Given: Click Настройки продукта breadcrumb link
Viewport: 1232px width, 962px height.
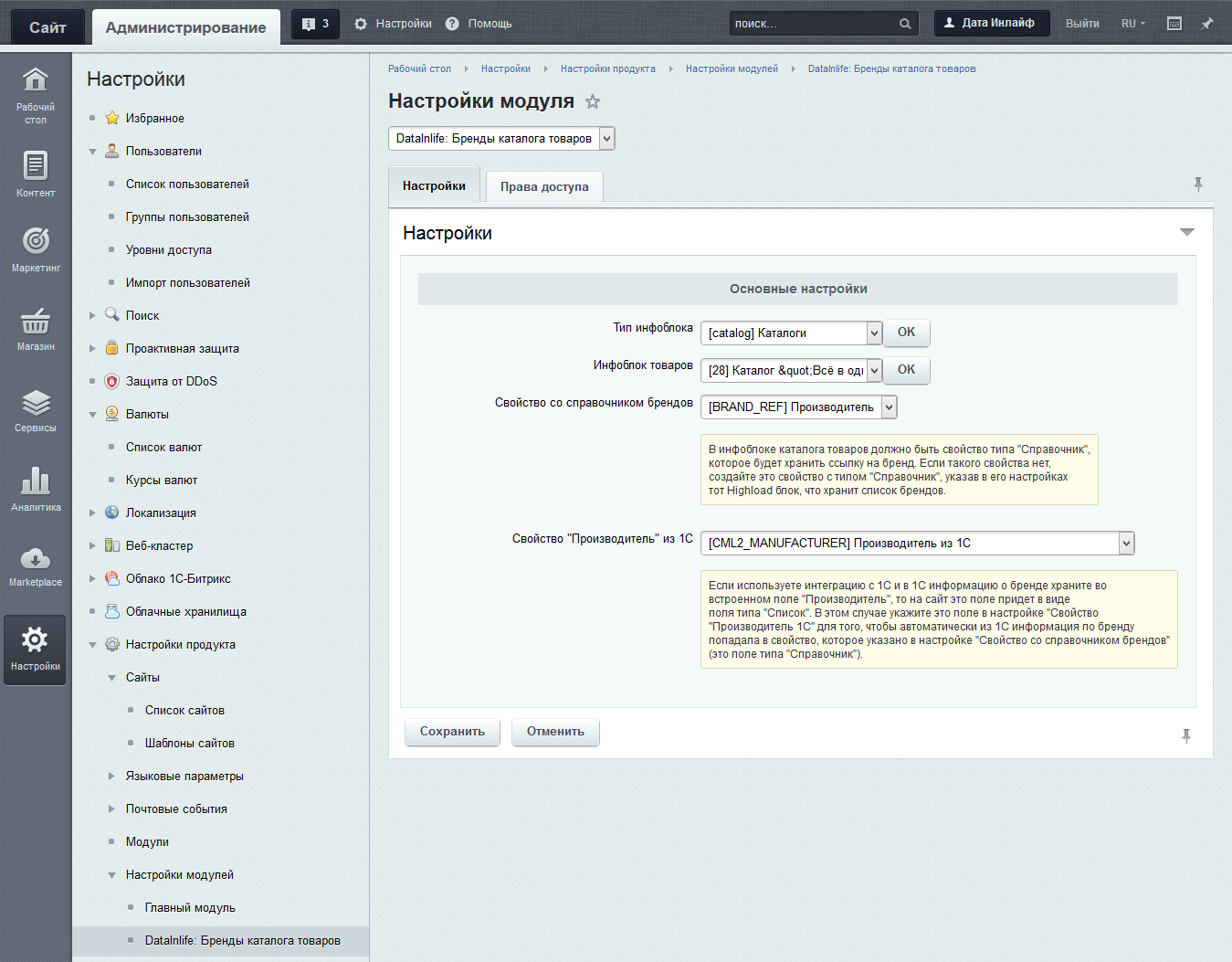Looking at the screenshot, I should click(x=607, y=69).
